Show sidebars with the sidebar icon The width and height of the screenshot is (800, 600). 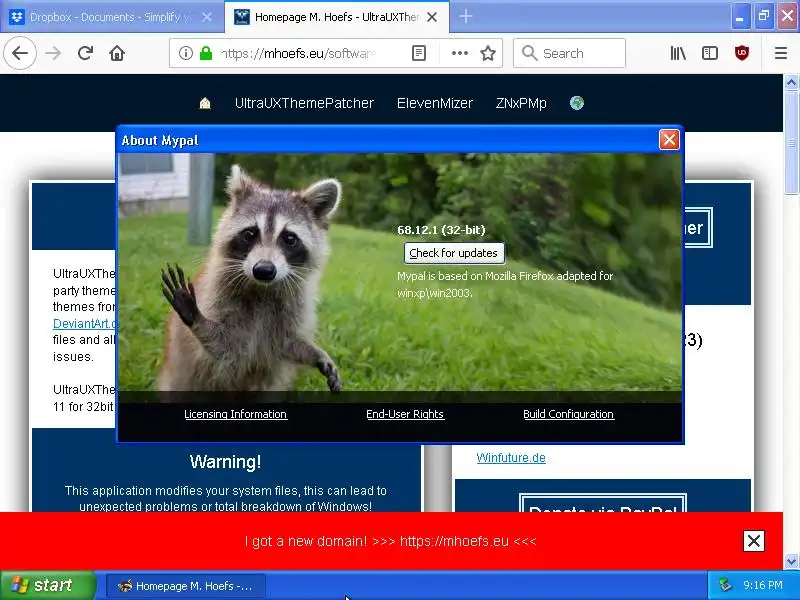710,53
